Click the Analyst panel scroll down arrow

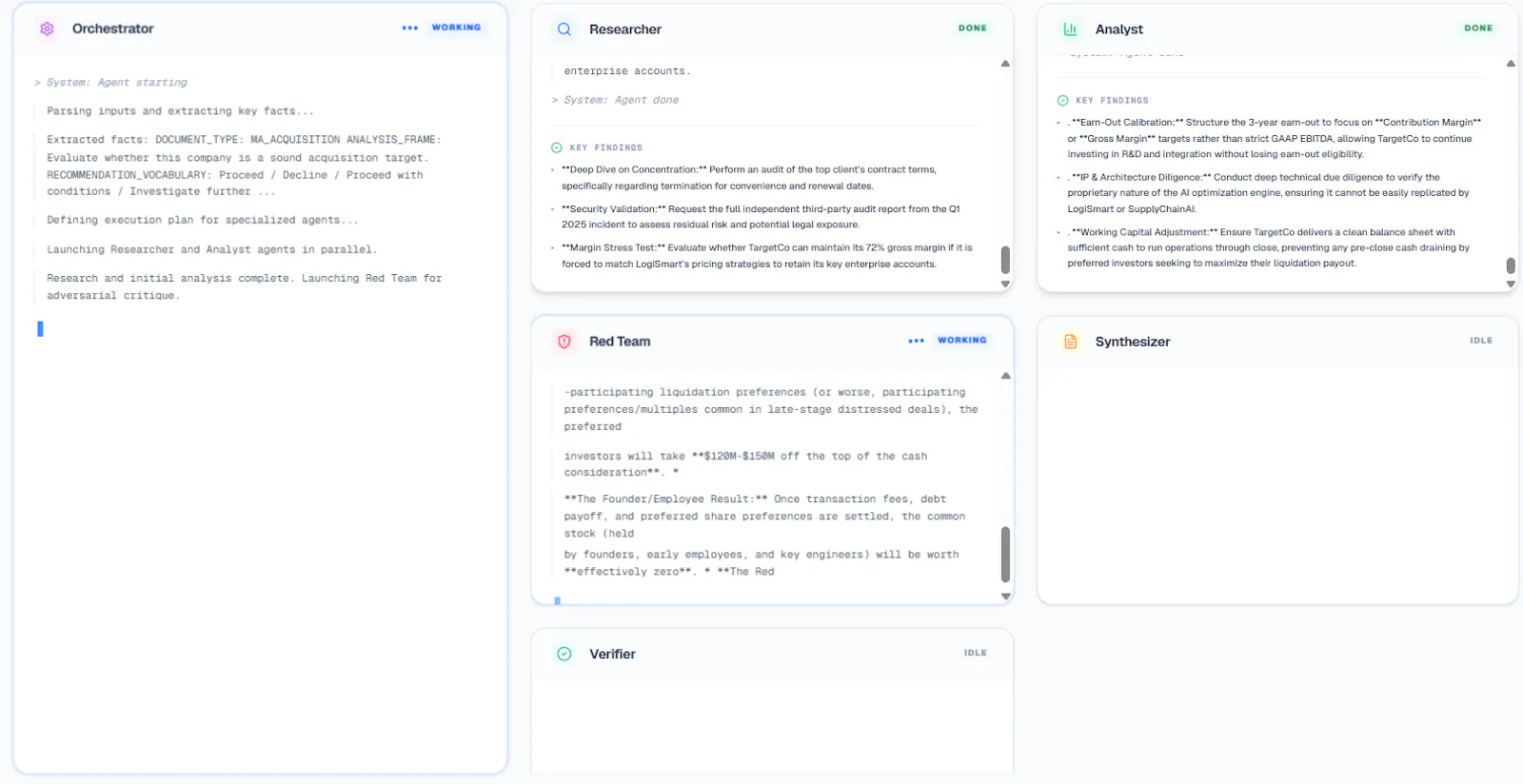(x=1511, y=284)
